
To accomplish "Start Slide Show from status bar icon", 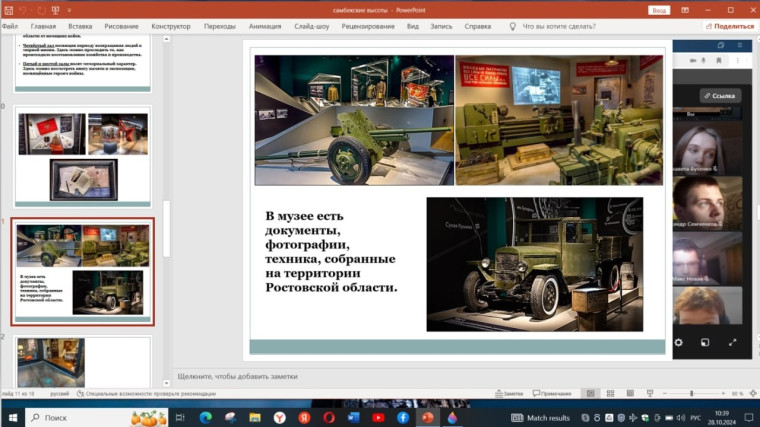I will pos(650,394).
